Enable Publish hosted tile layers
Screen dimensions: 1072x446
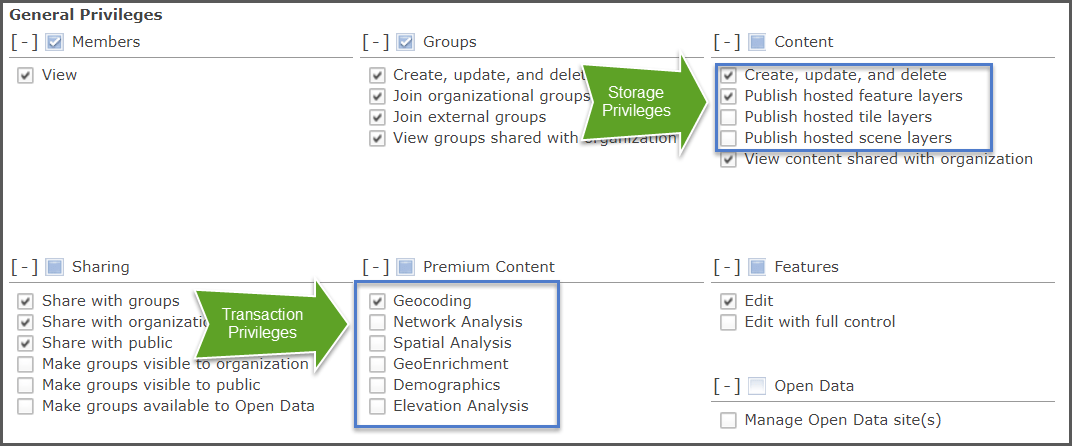click(729, 117)
